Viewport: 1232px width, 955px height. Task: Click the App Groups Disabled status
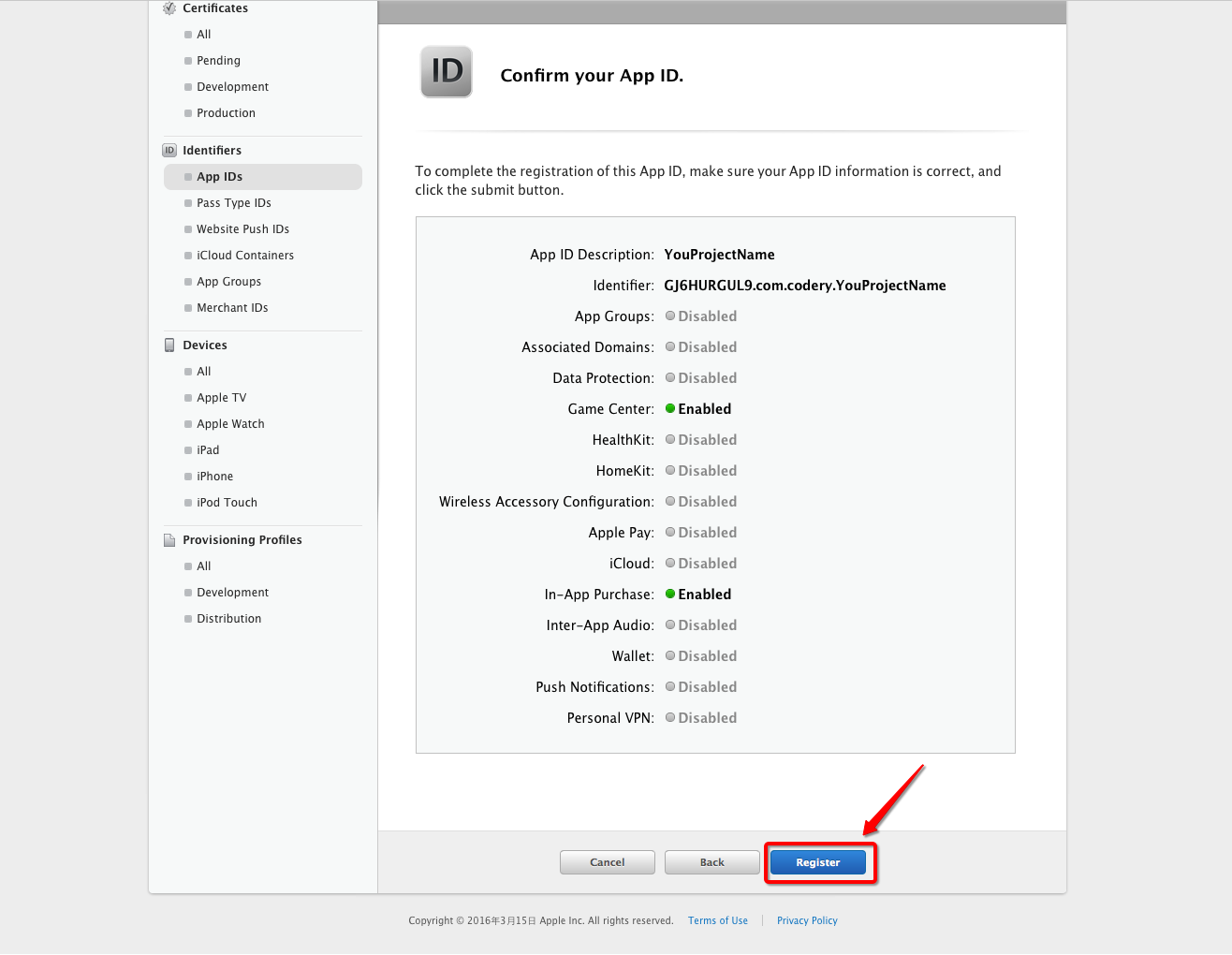[x=701, y=316]
